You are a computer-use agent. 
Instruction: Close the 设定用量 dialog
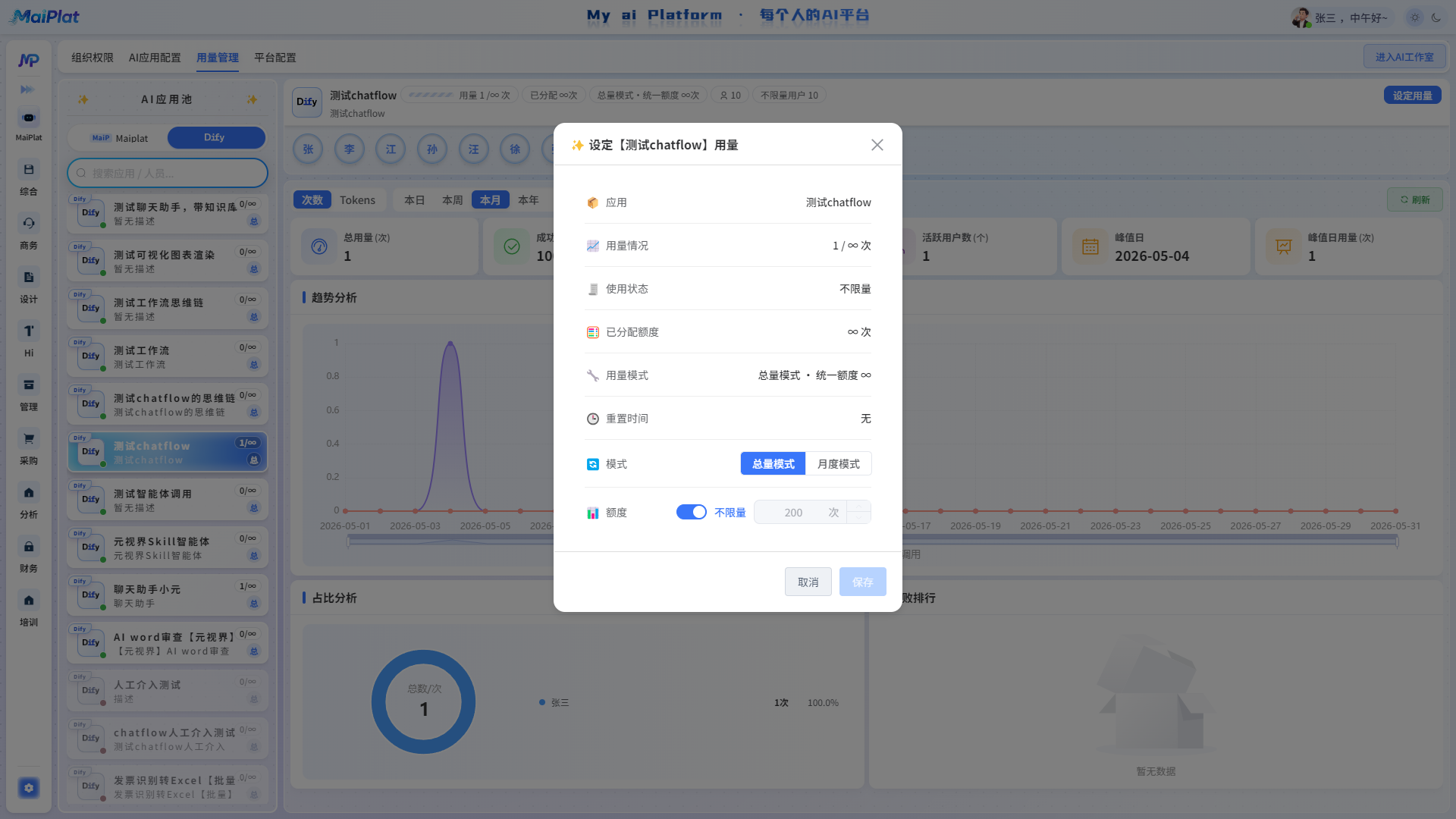877,145
